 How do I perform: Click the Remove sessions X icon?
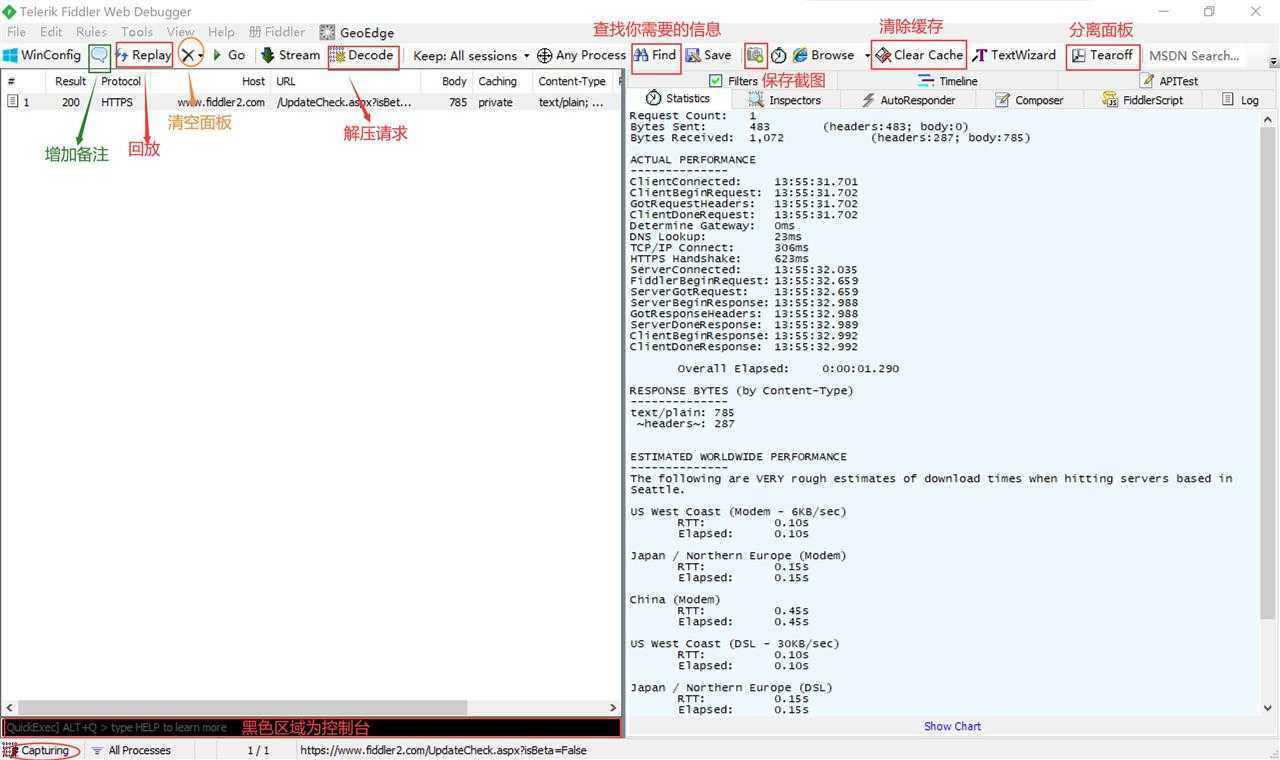click(x=187, y=55)
